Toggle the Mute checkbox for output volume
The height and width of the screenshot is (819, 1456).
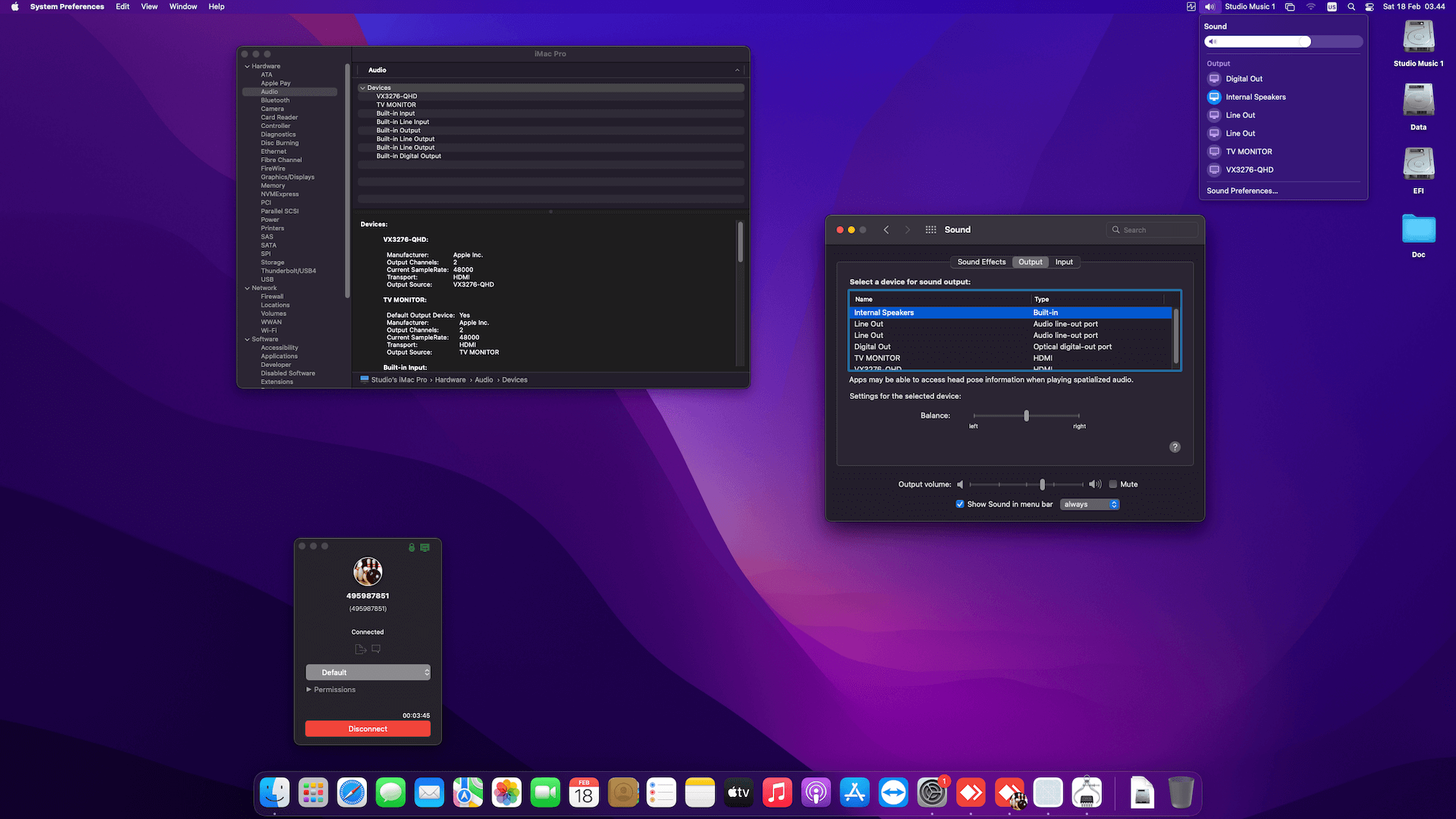(1112, 485)
